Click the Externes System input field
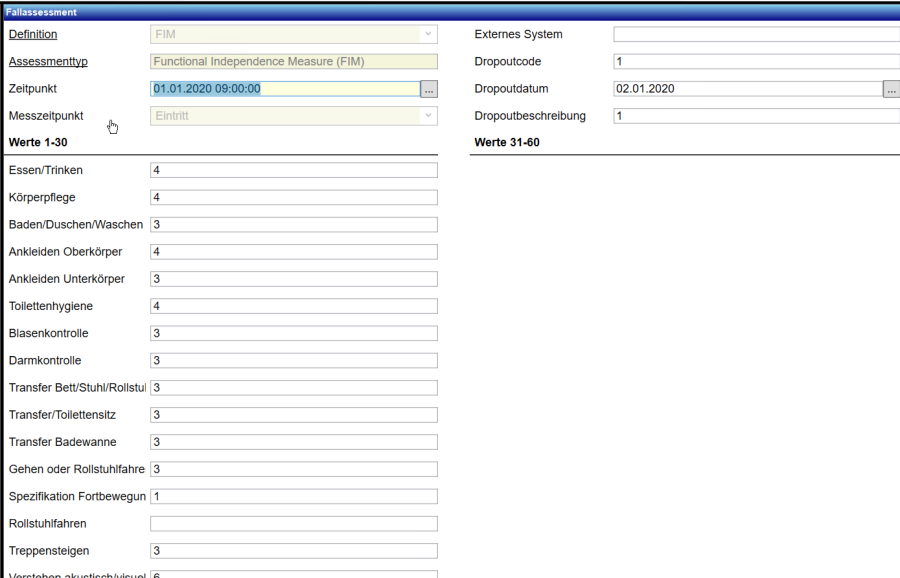 757,34
